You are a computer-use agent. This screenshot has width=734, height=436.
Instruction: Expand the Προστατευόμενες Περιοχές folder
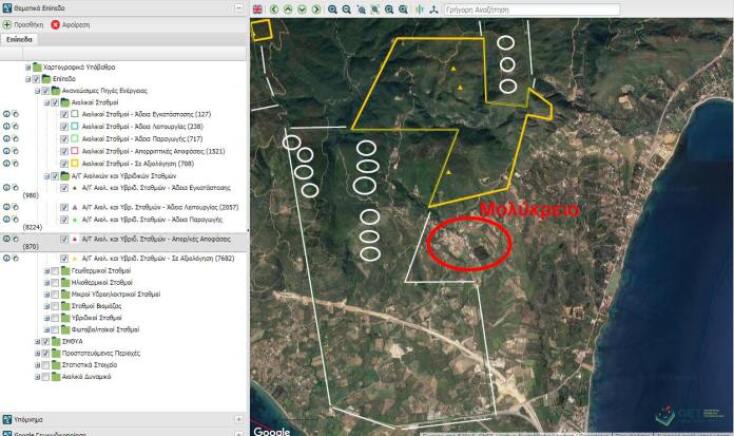(x=36, y=353)
